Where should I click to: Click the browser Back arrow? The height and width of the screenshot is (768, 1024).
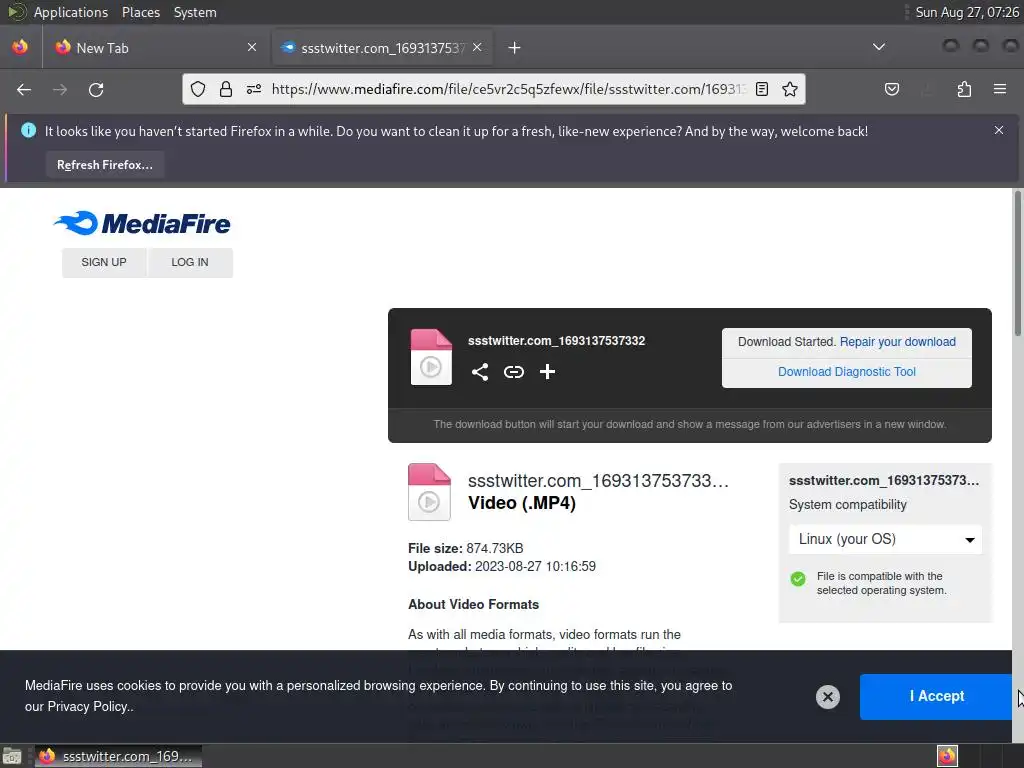click(x=24, y=89)
